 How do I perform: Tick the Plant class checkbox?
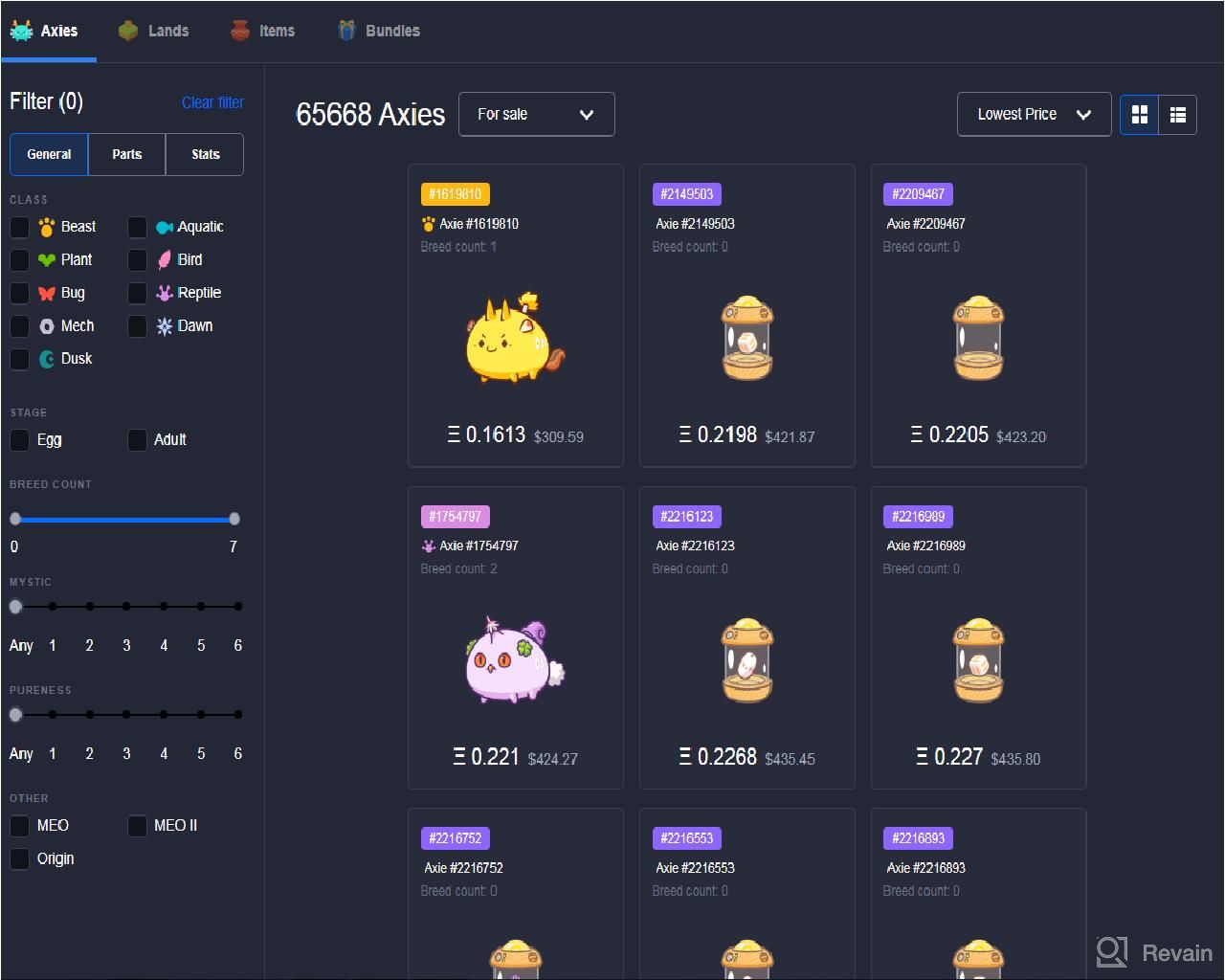coord(19,259)
